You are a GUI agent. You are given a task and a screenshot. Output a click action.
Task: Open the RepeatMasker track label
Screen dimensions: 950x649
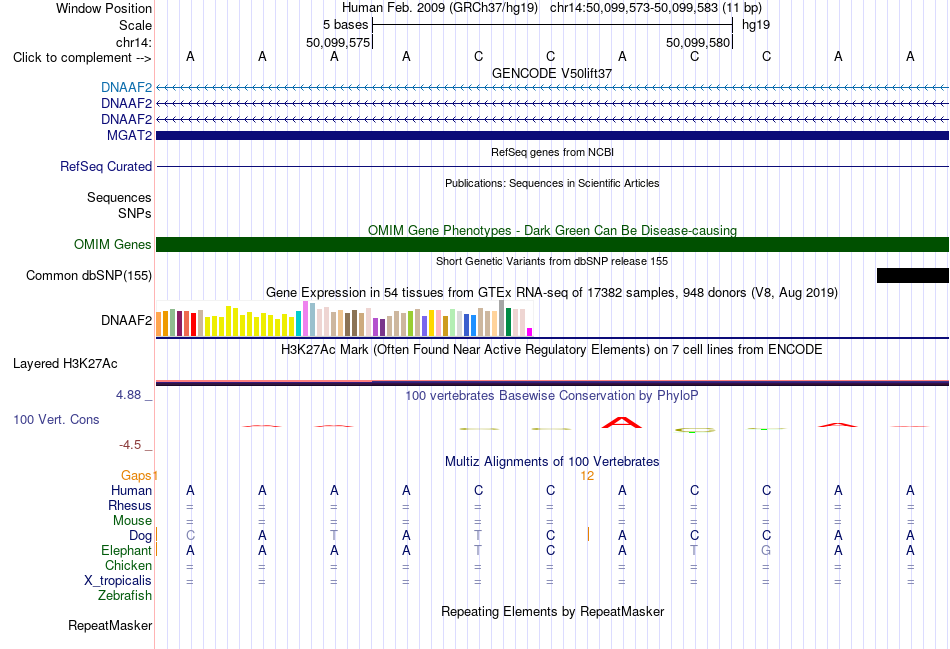point(110,625)
